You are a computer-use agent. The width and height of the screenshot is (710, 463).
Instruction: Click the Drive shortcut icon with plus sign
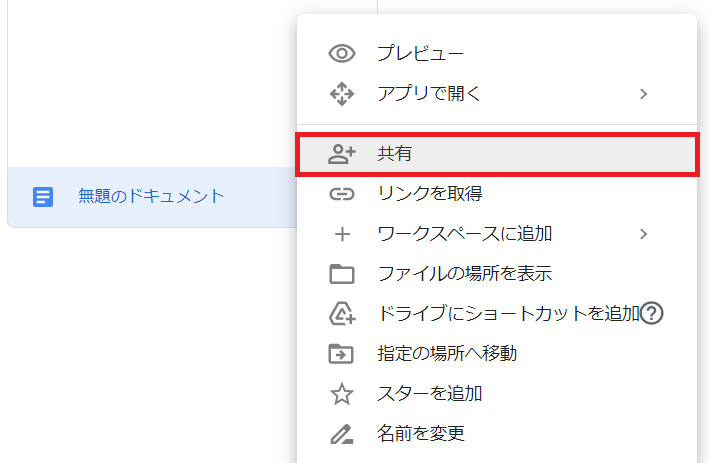click(342, 314)
